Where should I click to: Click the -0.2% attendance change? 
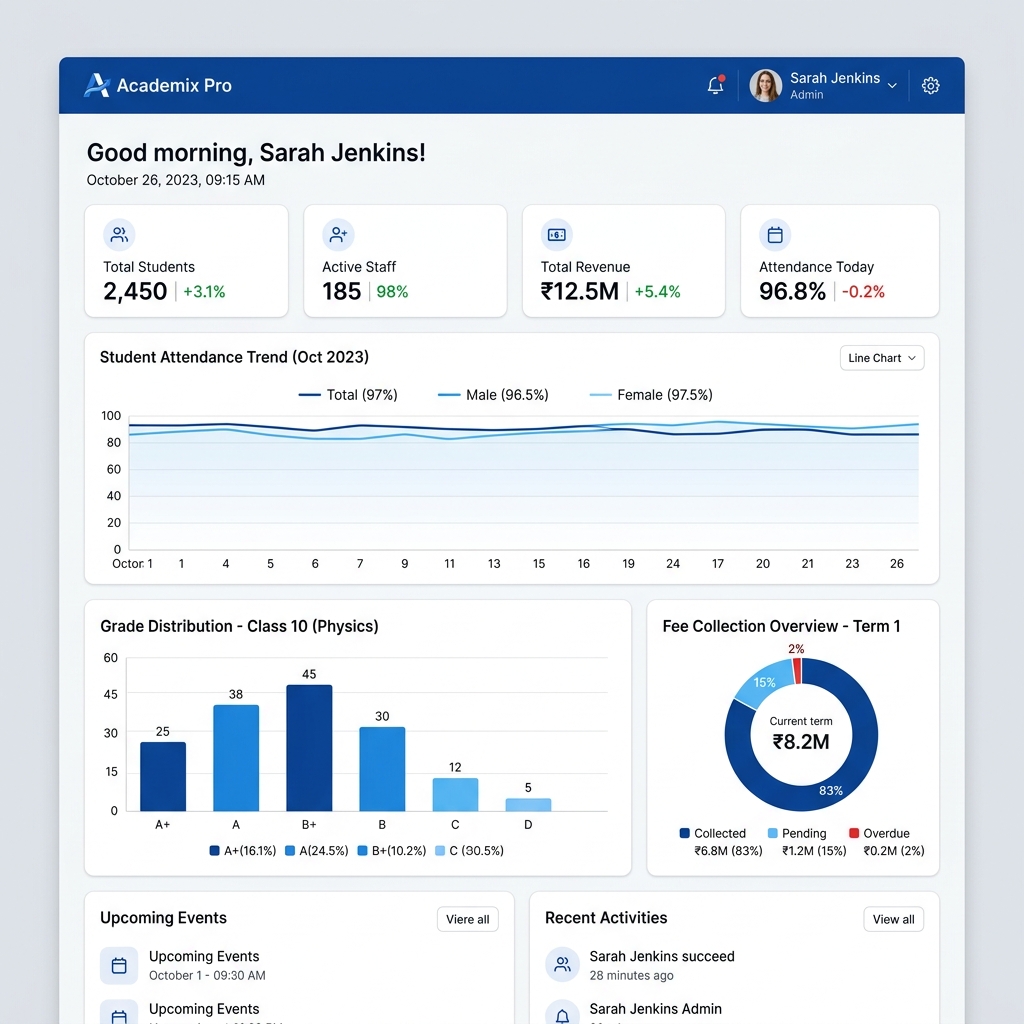(x=863, y=292)
